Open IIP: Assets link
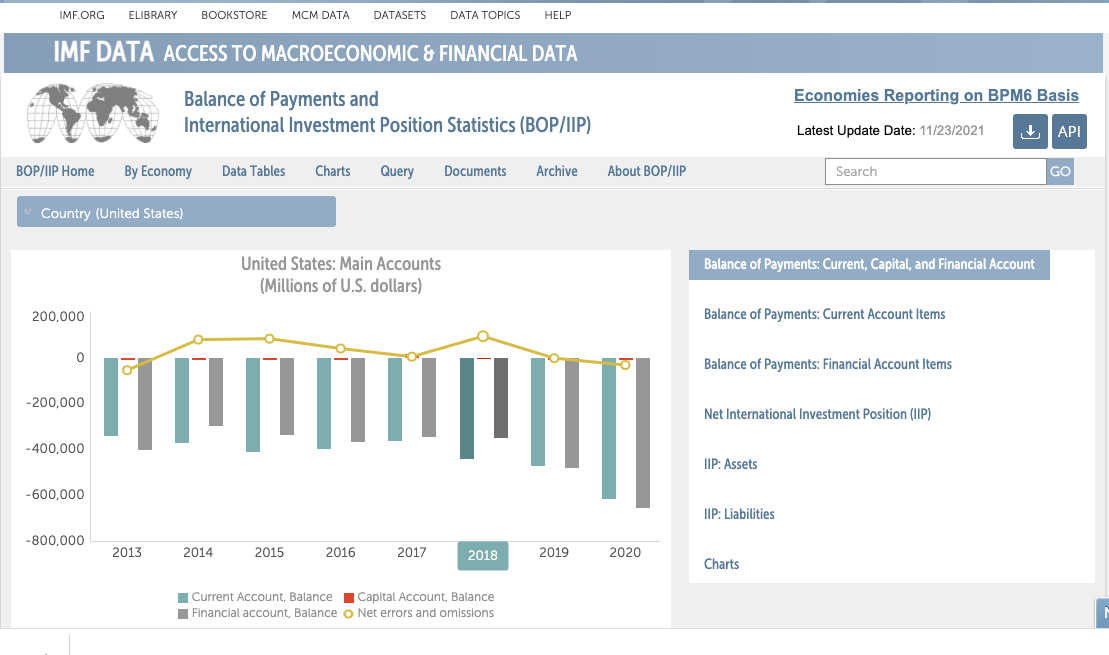1109x655 pixels. (731, 464)
